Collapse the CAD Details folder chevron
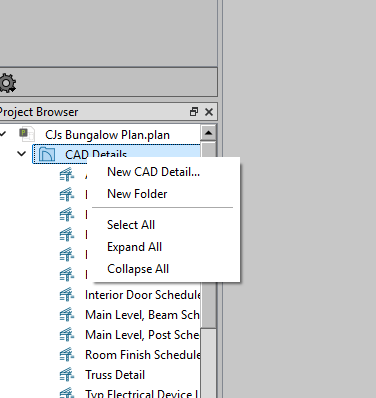Image resolution: width=376 pixels, height=398 pixels. [x=22, y=154]
